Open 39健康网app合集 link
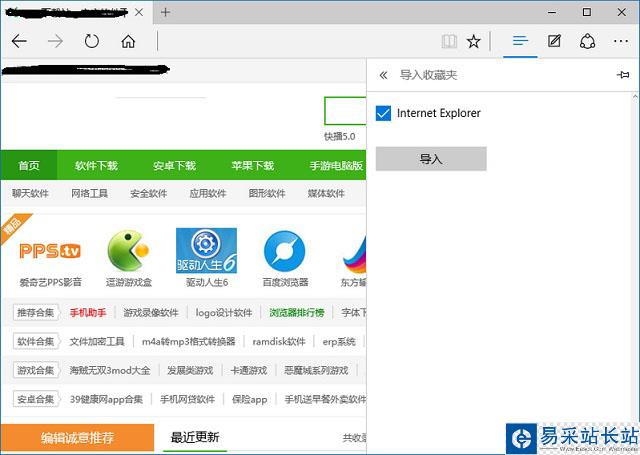 [106, 399]
